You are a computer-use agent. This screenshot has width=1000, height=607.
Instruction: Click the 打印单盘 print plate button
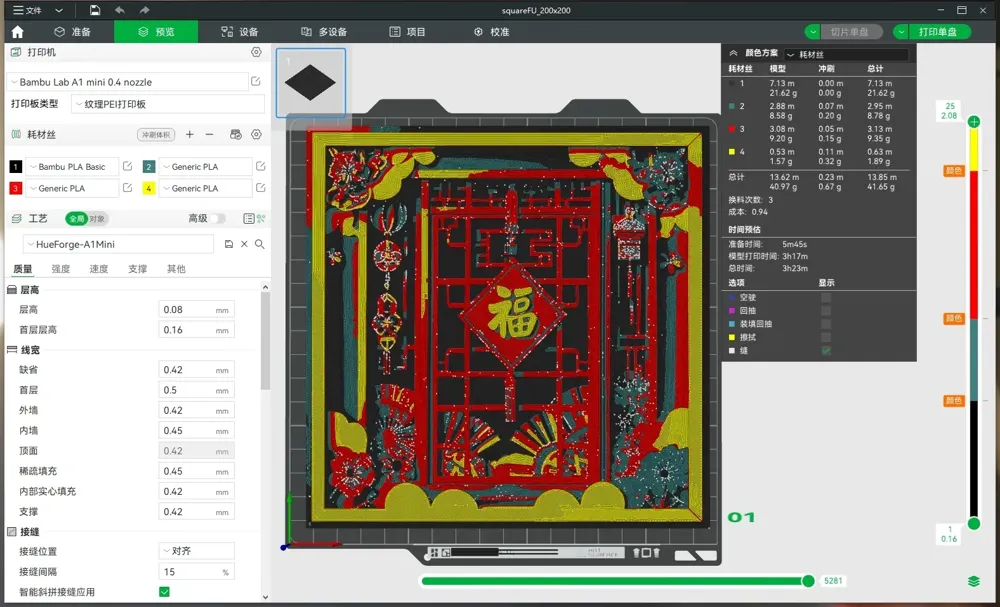click(x=940, y=32)
